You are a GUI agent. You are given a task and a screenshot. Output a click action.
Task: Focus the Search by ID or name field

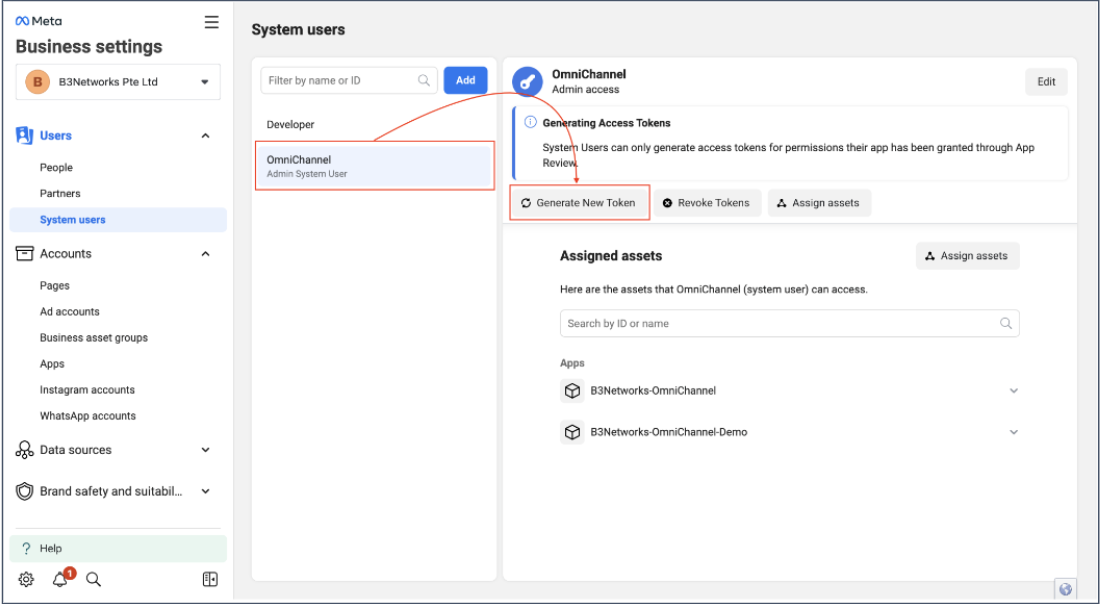[x=789, y=323]
